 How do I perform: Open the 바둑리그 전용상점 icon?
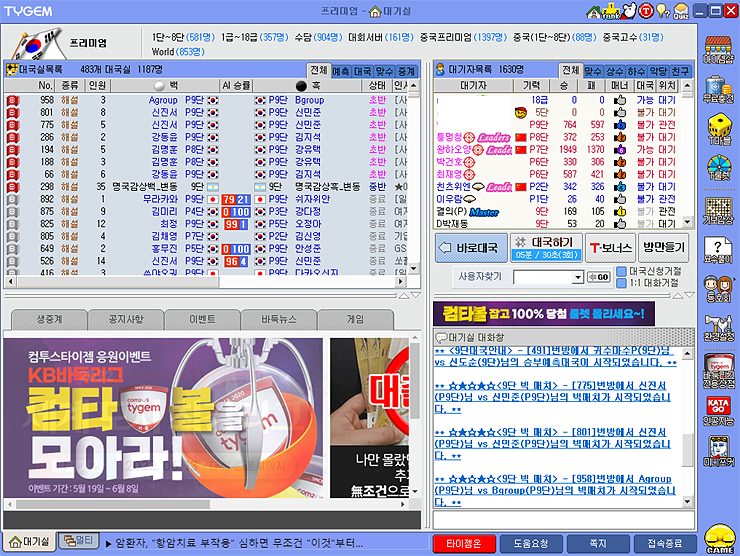click(x=719, y=371)
